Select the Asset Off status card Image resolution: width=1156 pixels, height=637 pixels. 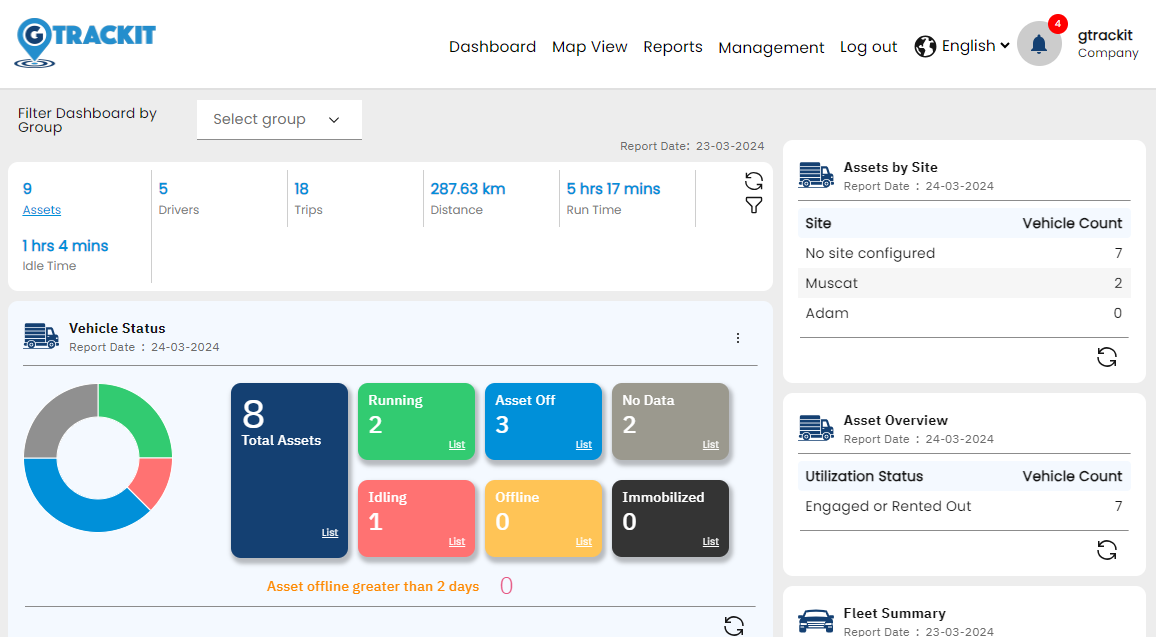543,421
